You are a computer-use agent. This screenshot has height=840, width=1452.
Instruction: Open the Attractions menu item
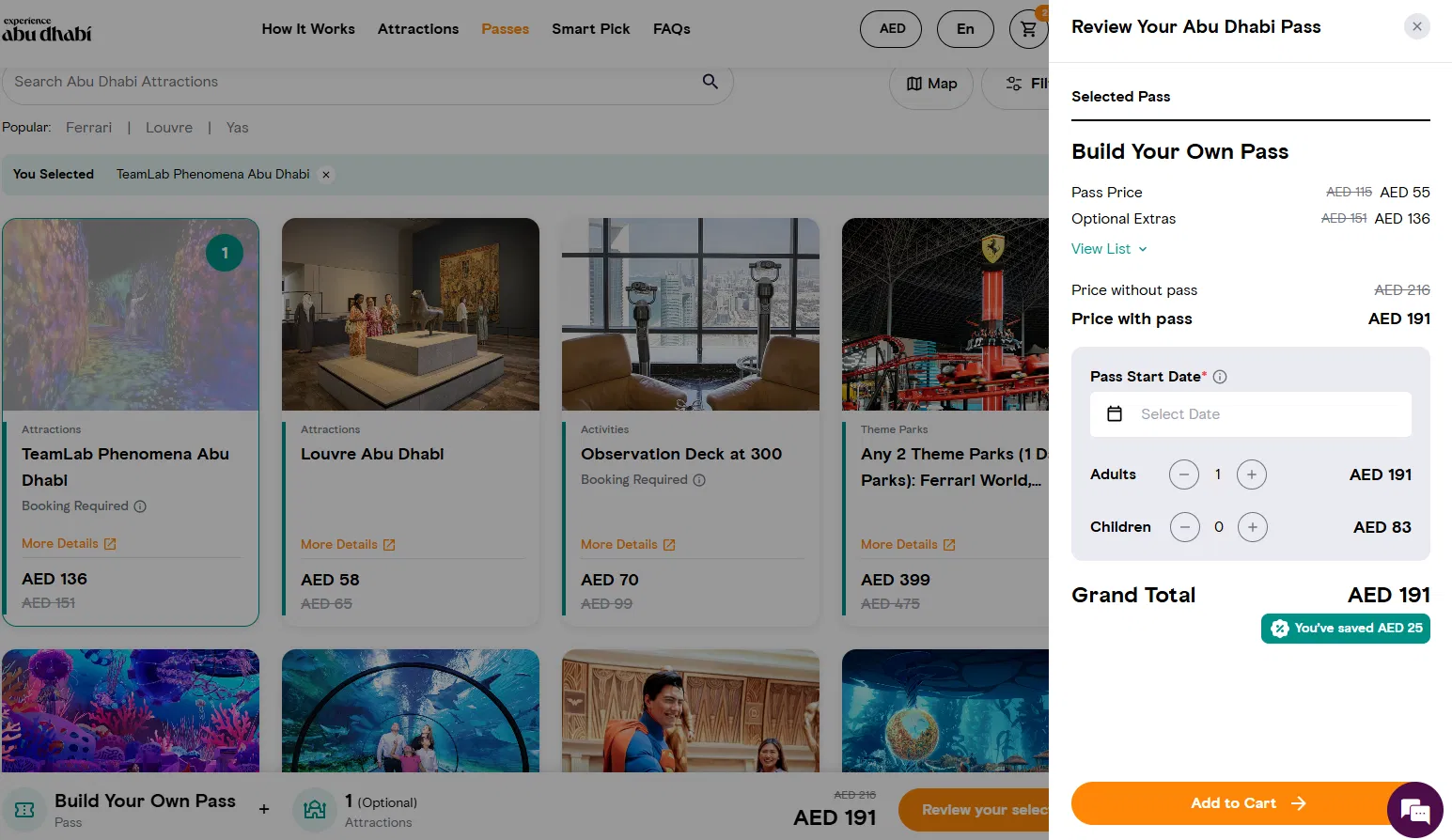coord(418,29)
